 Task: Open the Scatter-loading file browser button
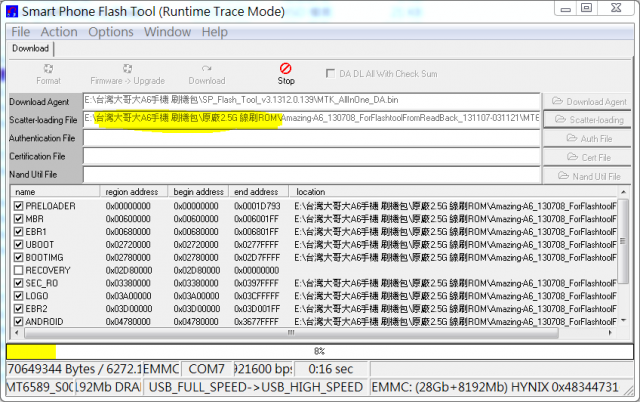tap(588, 120)
